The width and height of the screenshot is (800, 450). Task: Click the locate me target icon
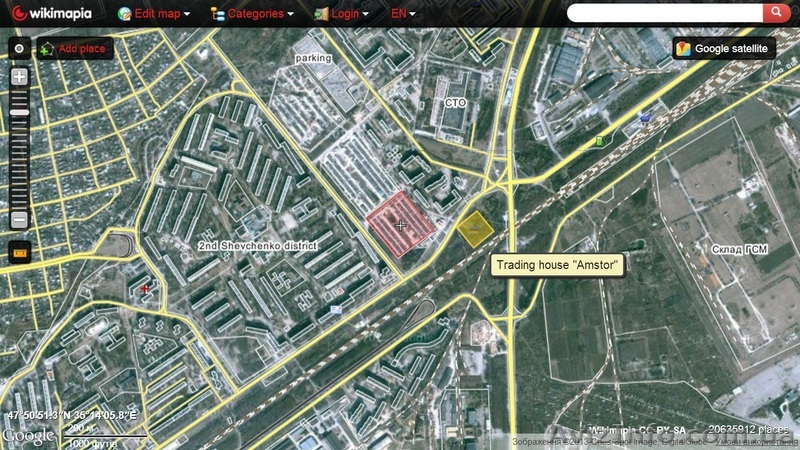point(18,48)
